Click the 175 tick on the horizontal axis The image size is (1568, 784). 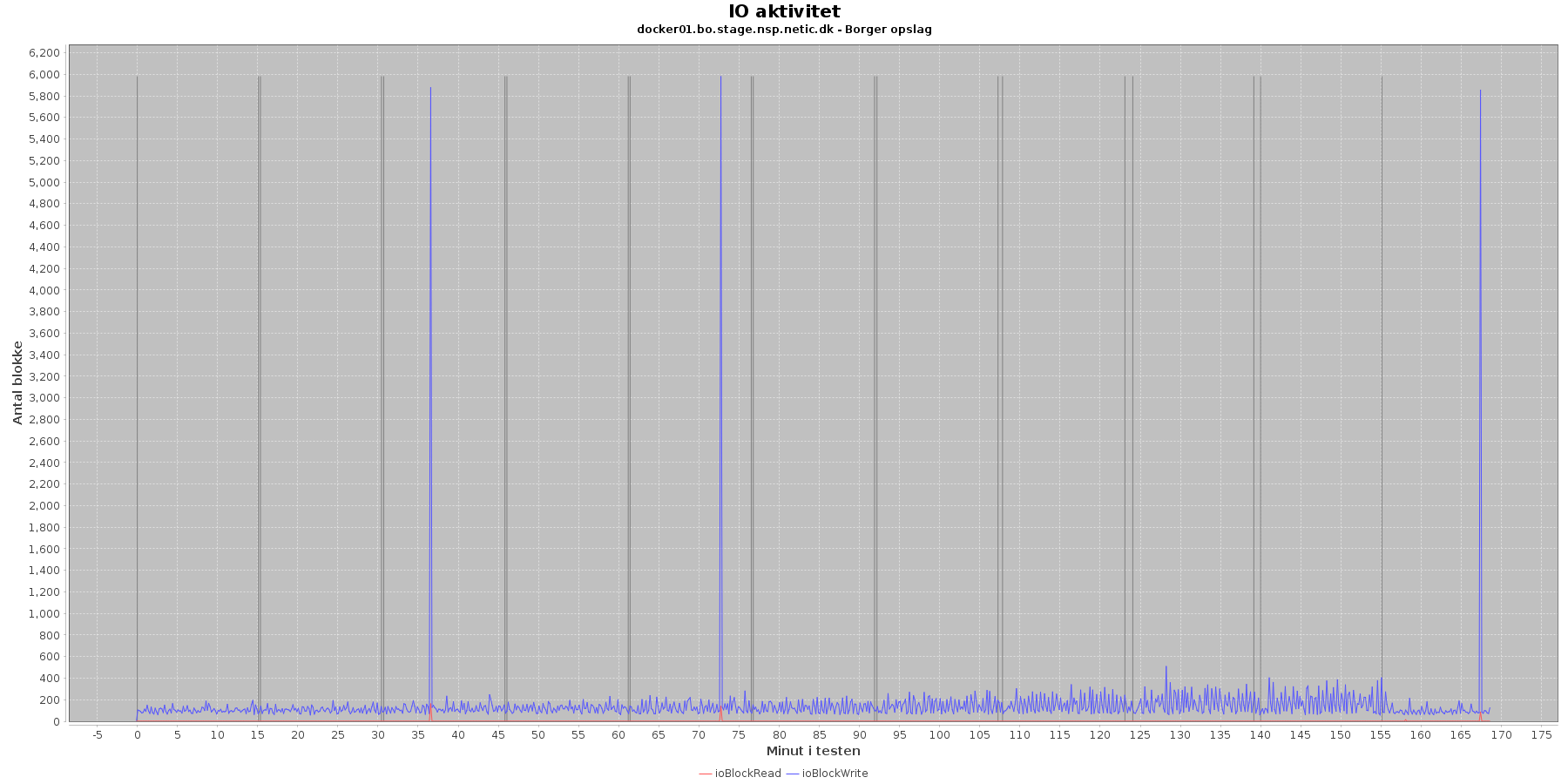pos(1541,735)
